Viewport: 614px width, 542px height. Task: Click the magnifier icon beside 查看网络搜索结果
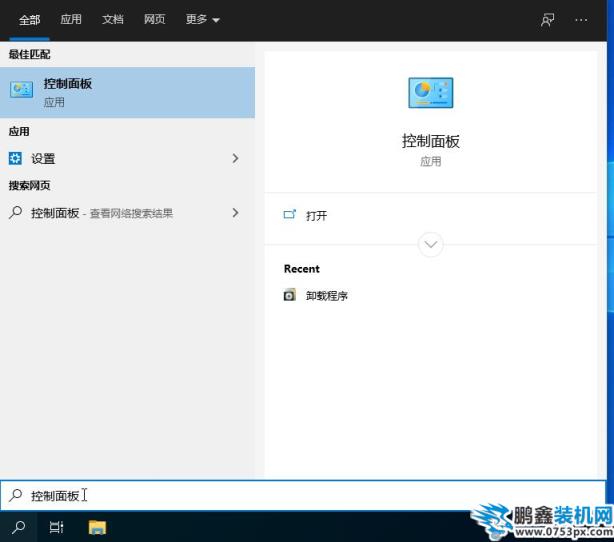coord(16,212)
